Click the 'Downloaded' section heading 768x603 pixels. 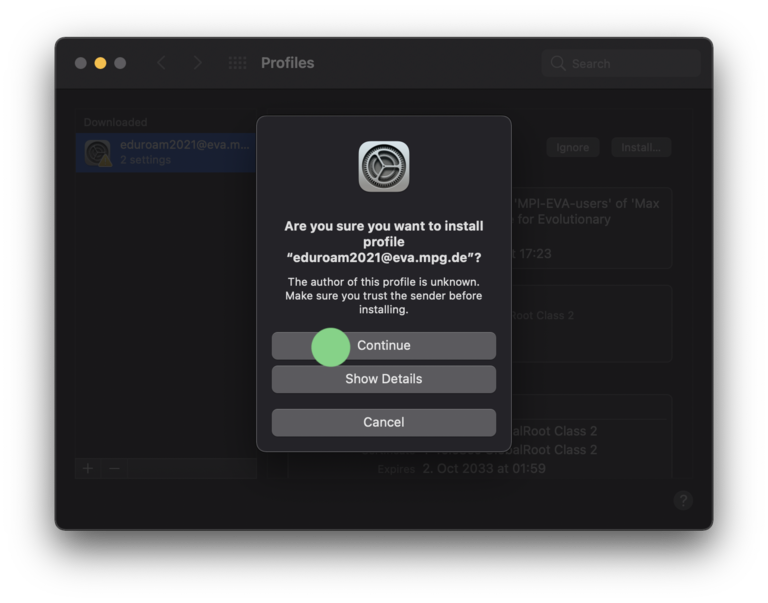point(115,122)
